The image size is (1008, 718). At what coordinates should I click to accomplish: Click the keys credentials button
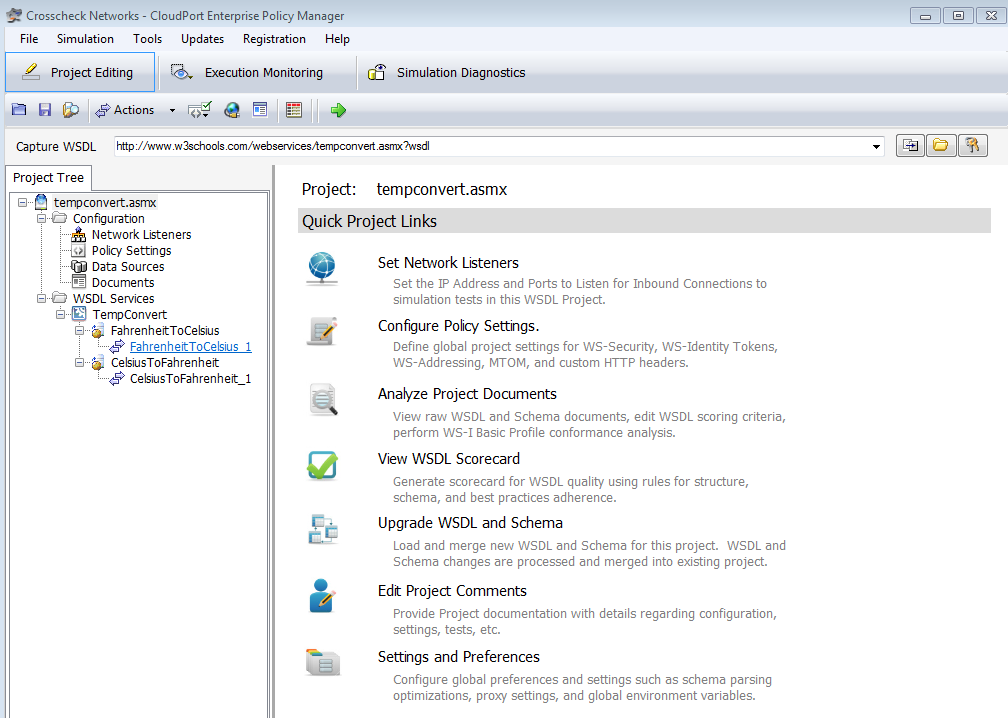(973, 145)
